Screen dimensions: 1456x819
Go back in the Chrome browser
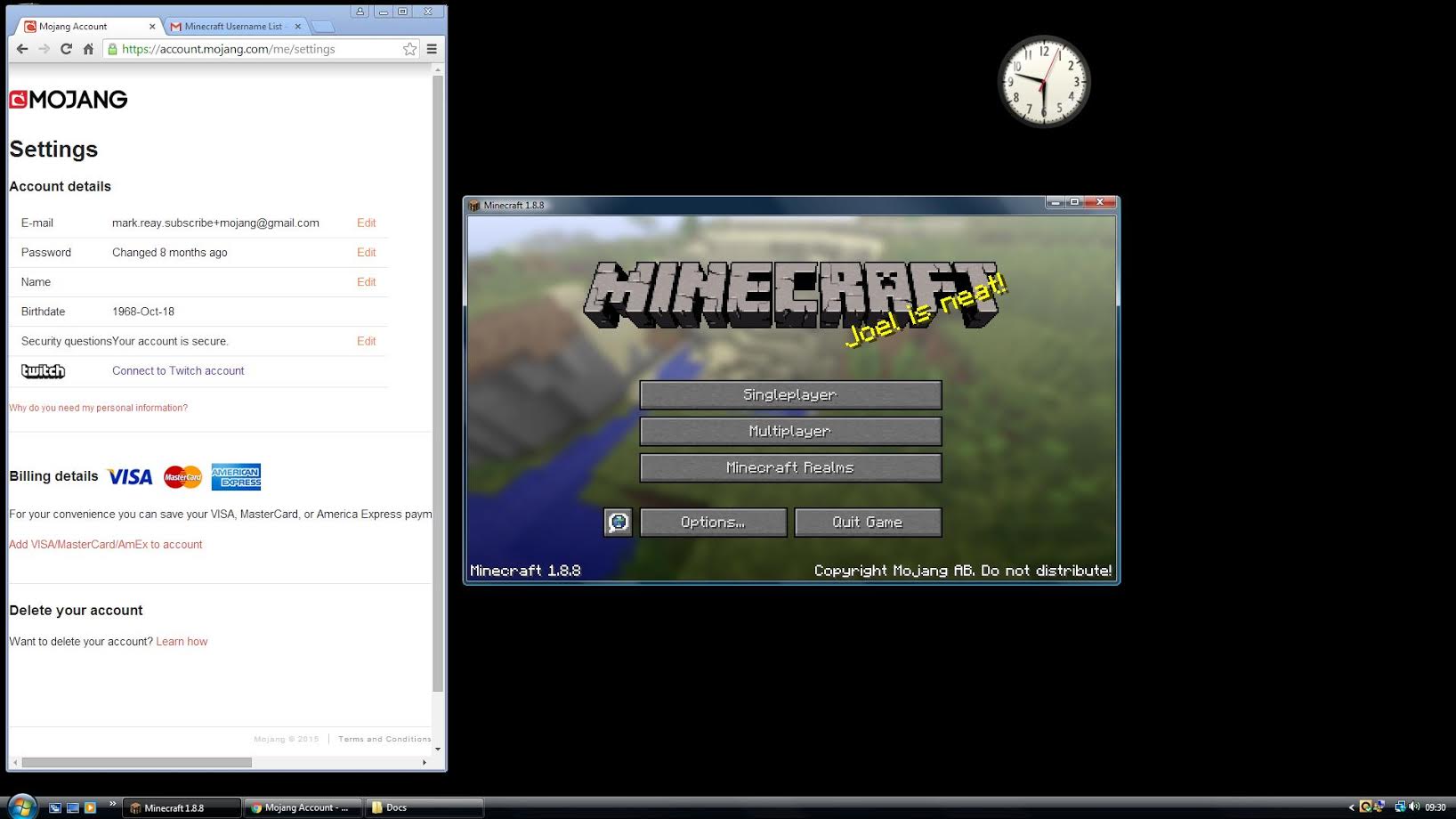click(22, 49)
